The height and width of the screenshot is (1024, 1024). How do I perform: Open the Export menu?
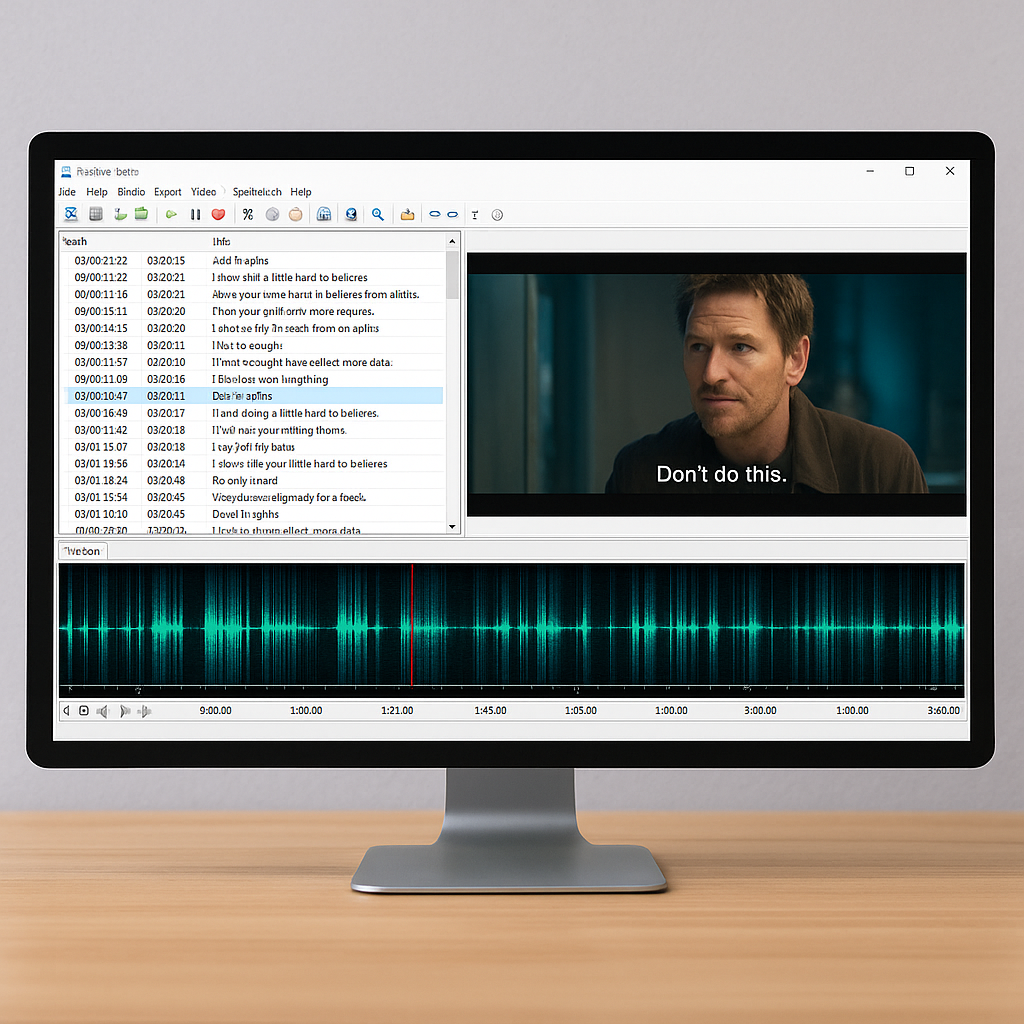[x=168, y=192]
